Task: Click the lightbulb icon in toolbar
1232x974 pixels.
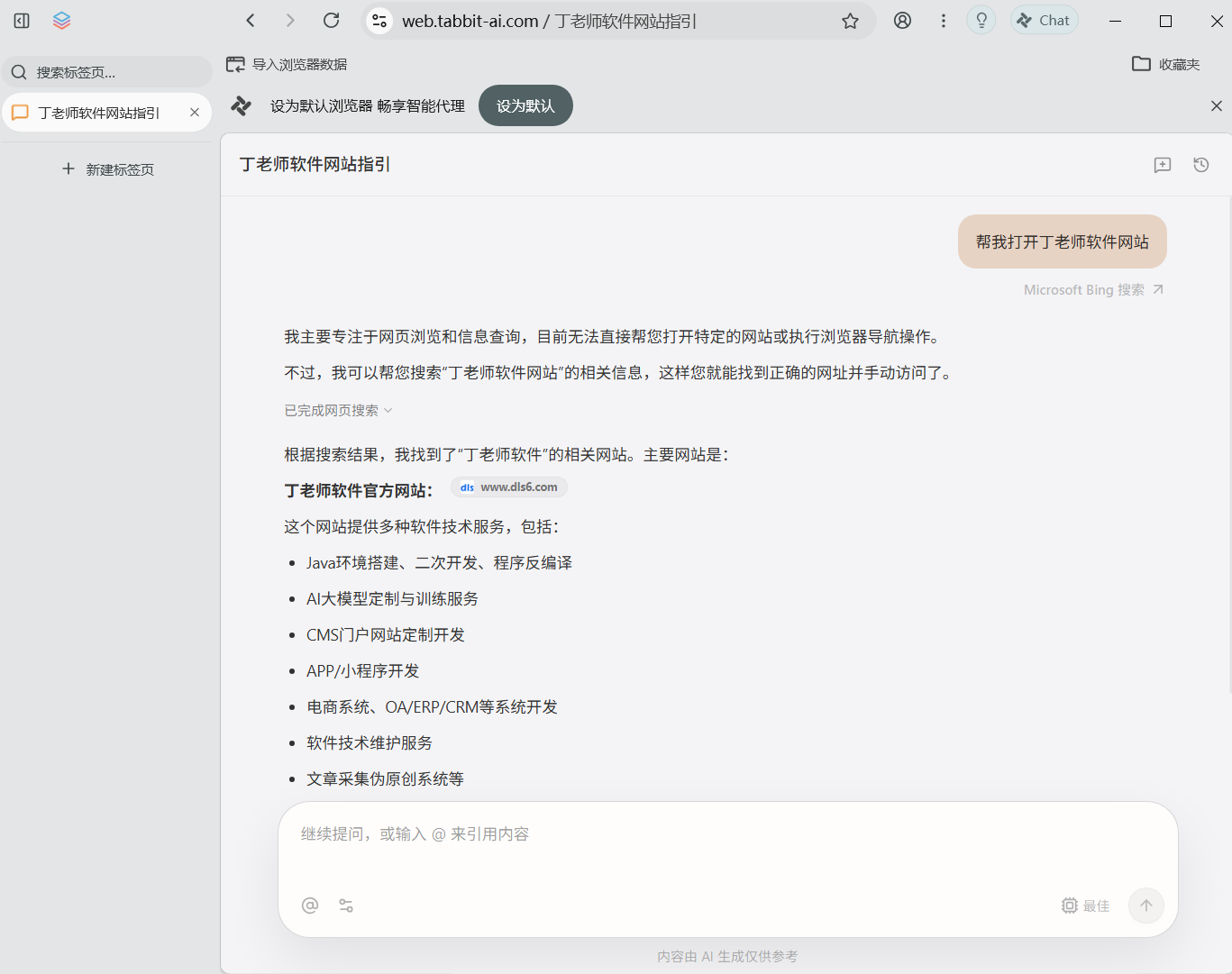Action: (981, 21)
